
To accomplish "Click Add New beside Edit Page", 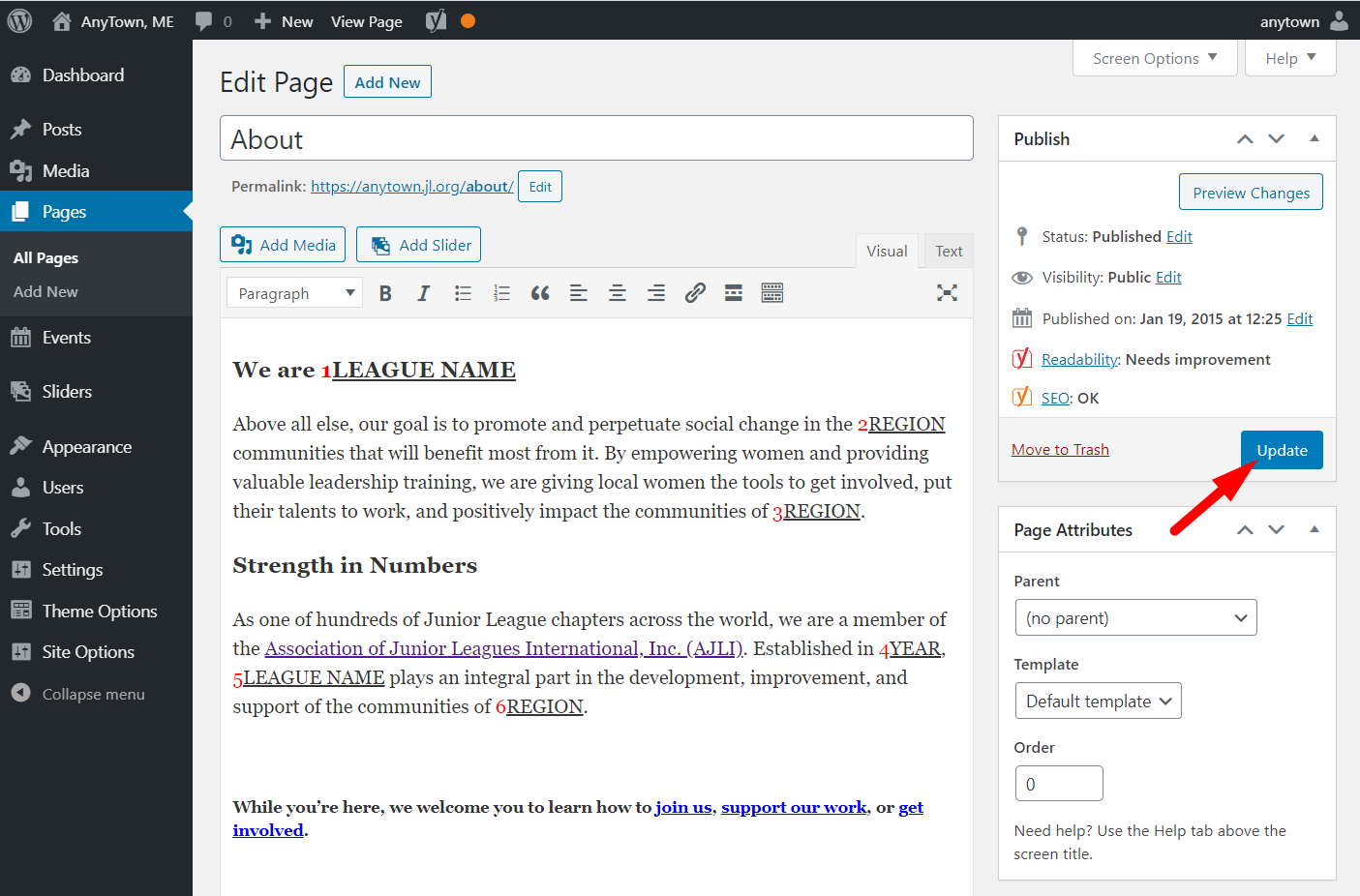I will [387, 82].
